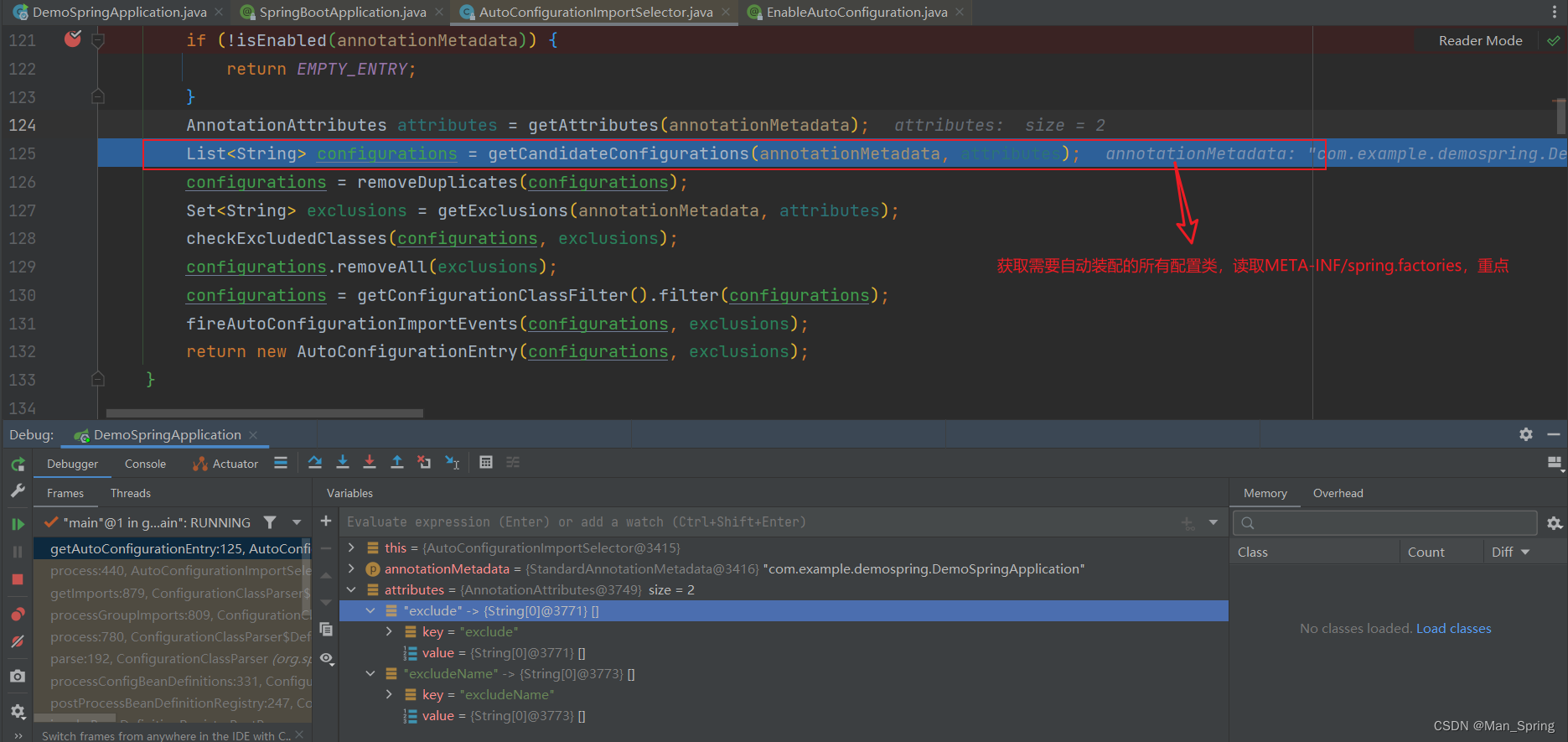Open debug sidebar gear settings
1568x742 pixels.
pos(18,711)
